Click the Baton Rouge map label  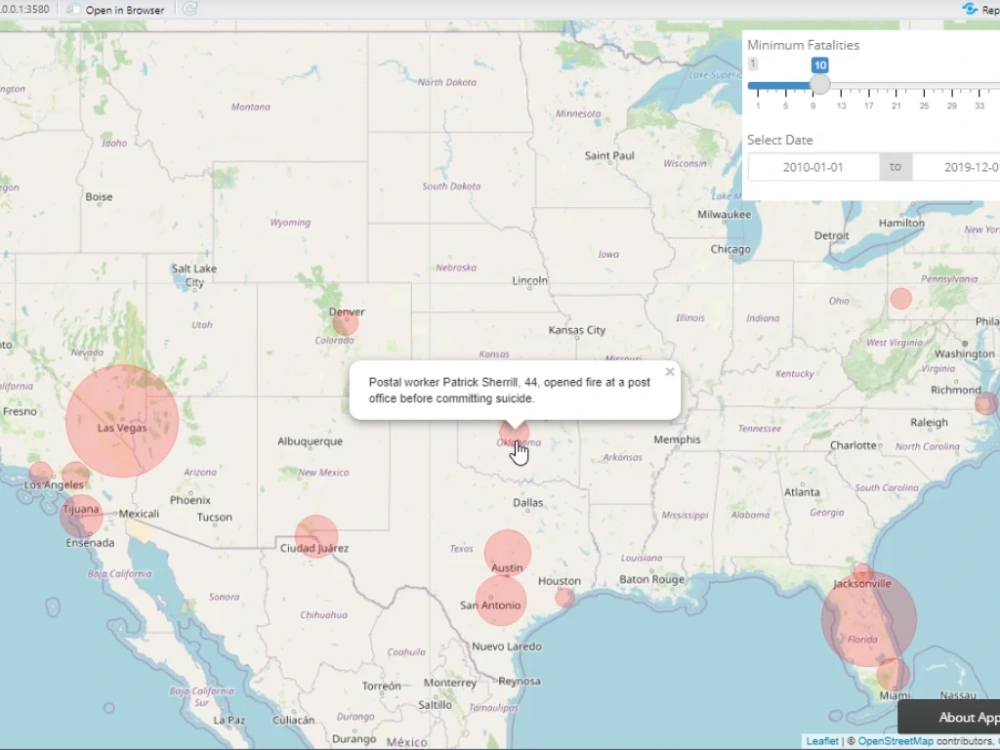pos(652,579)
